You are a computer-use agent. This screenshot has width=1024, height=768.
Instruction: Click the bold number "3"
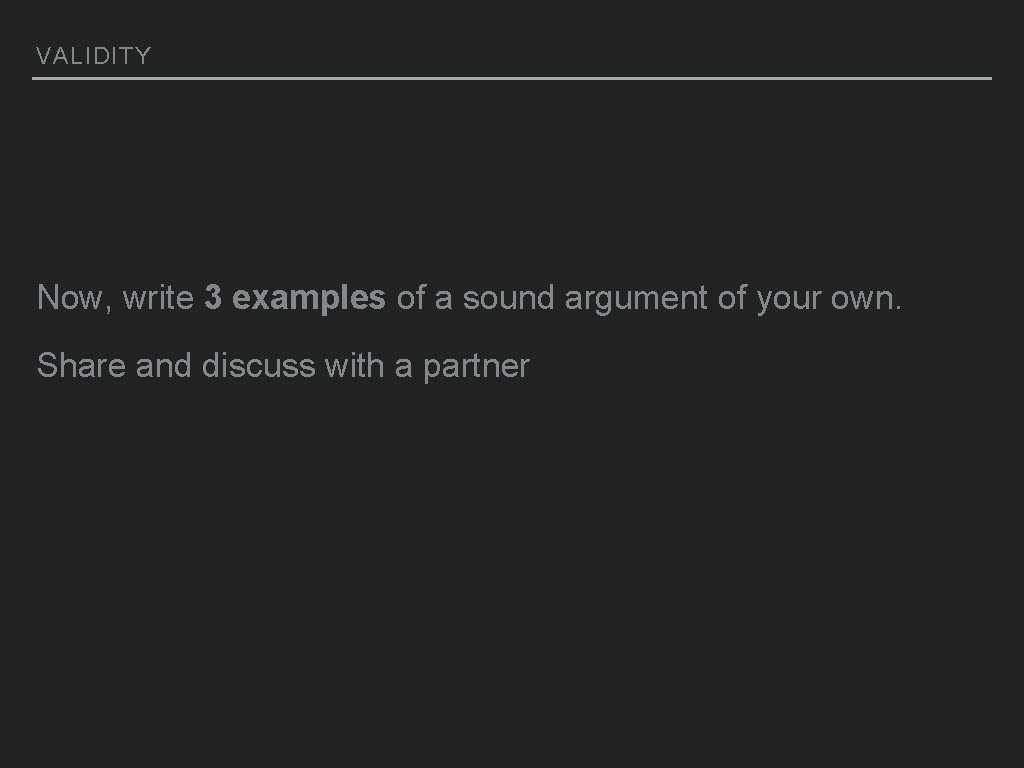click(x=213, y=298)
